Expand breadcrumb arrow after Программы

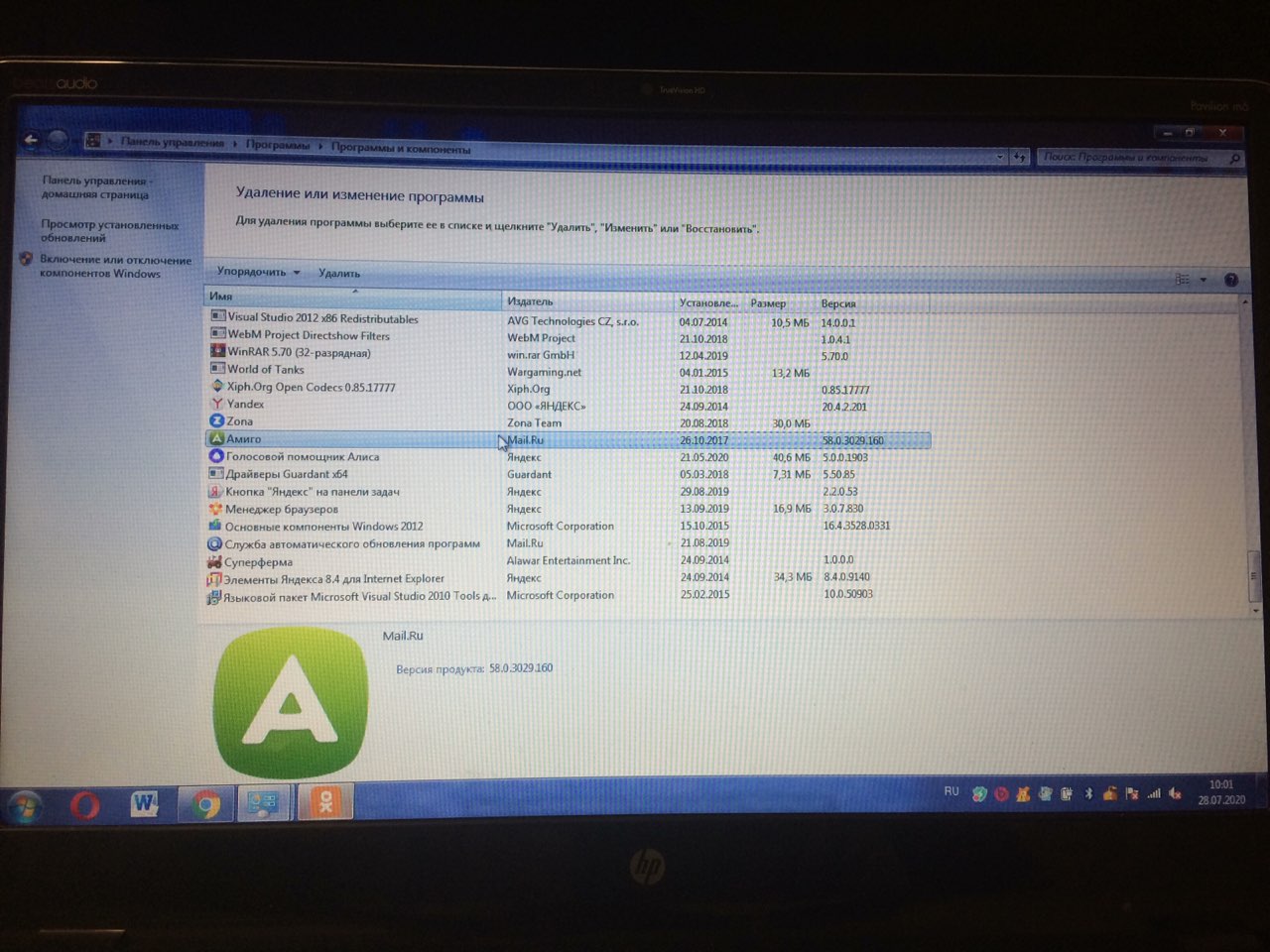tap(320, 146)
